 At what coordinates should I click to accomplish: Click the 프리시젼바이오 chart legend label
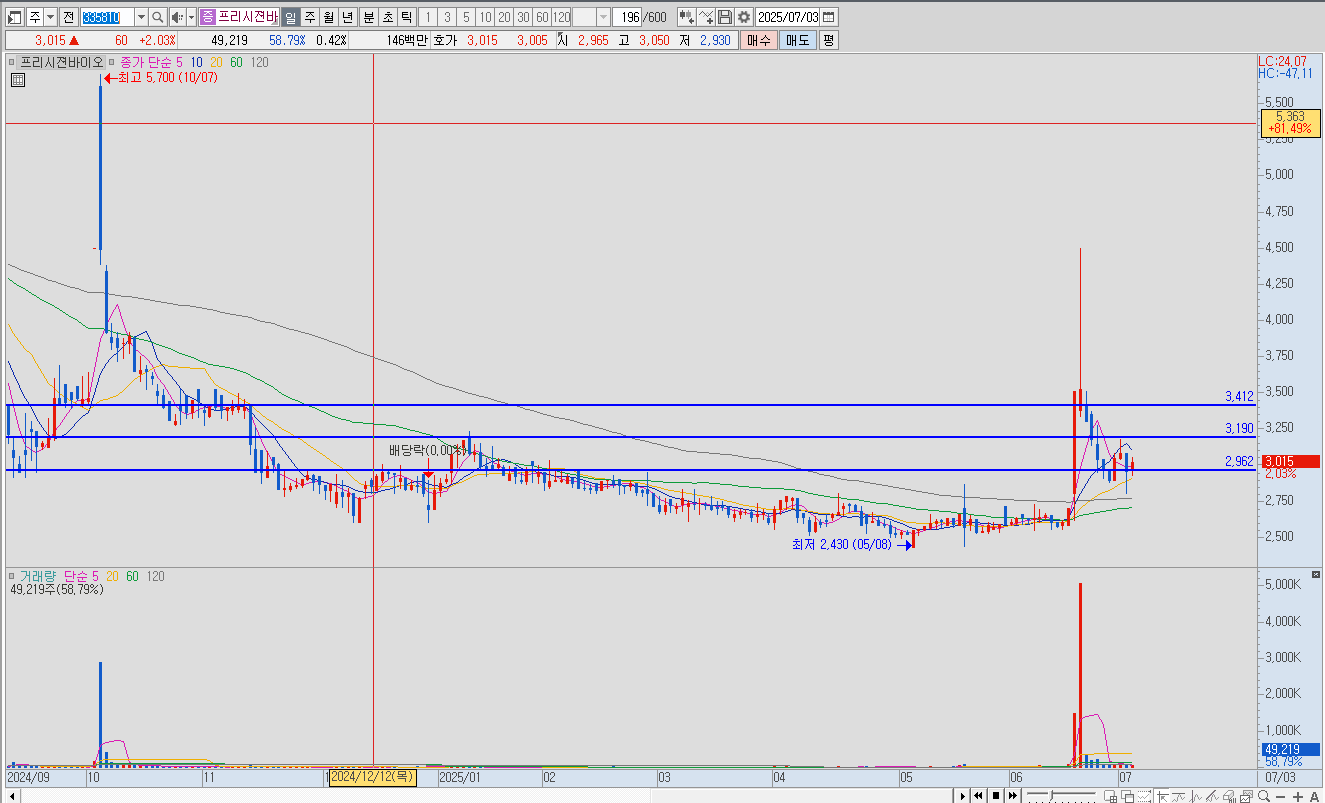click(62, 62)
